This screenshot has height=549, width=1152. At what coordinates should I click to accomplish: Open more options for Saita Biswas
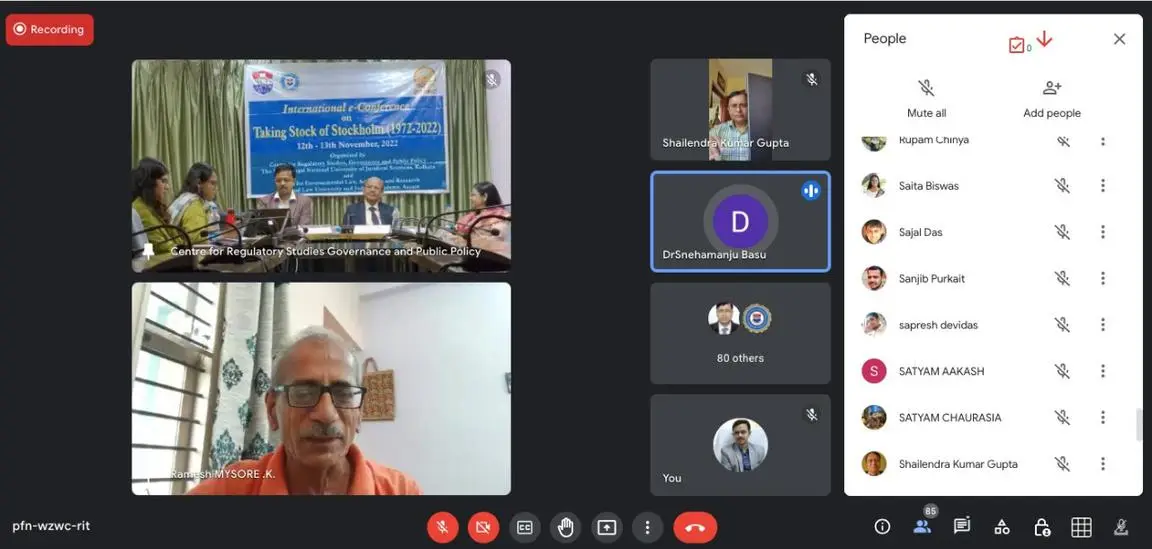1103,186
